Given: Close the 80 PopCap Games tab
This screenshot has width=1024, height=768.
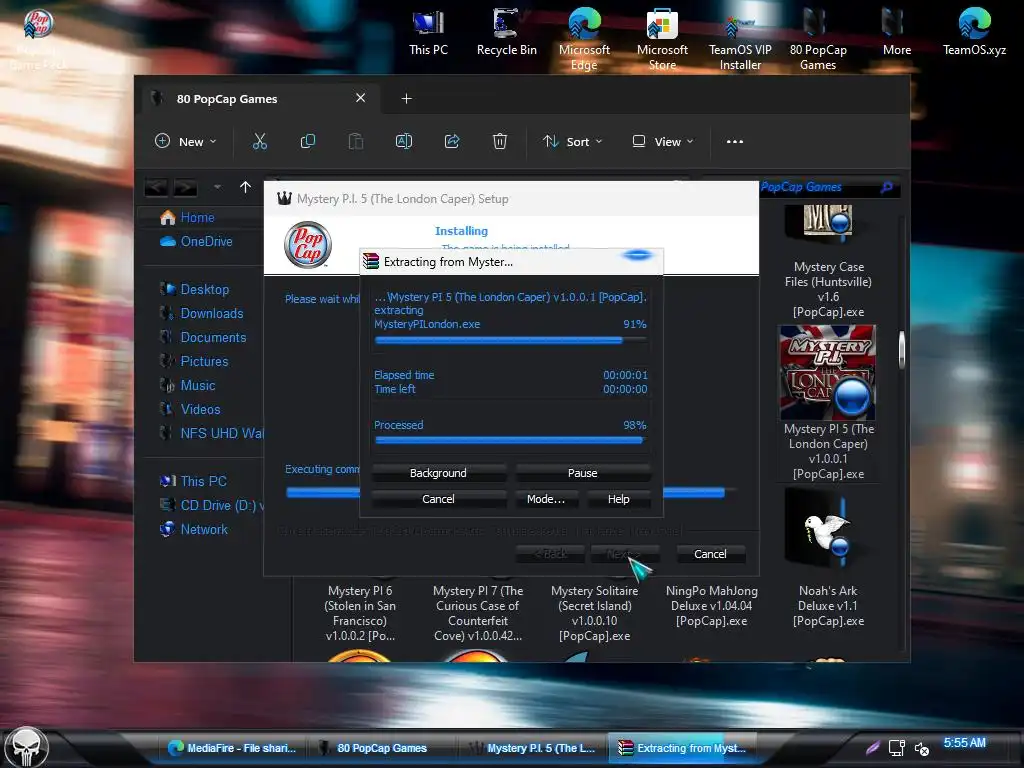Looking at the screenshot, I should [x=360, y=98].
